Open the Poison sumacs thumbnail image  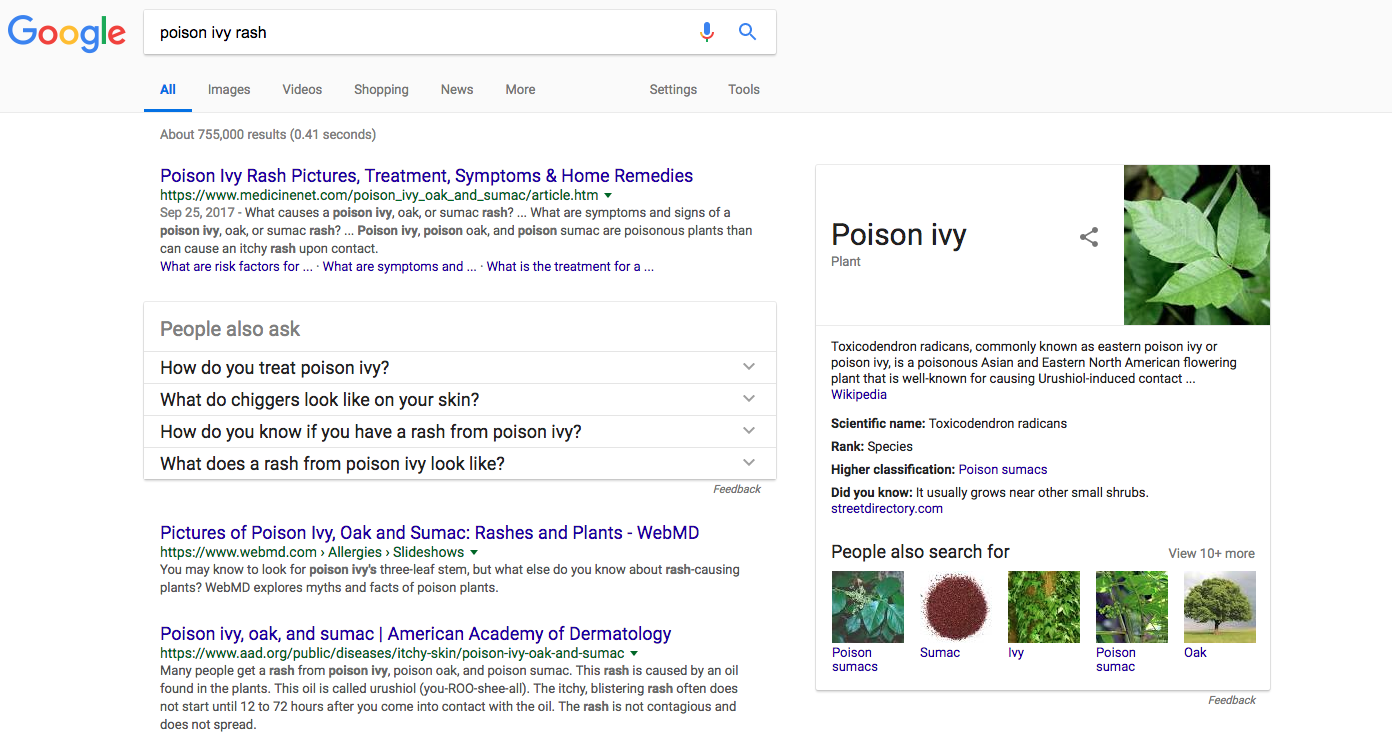[x=866, y=606]
